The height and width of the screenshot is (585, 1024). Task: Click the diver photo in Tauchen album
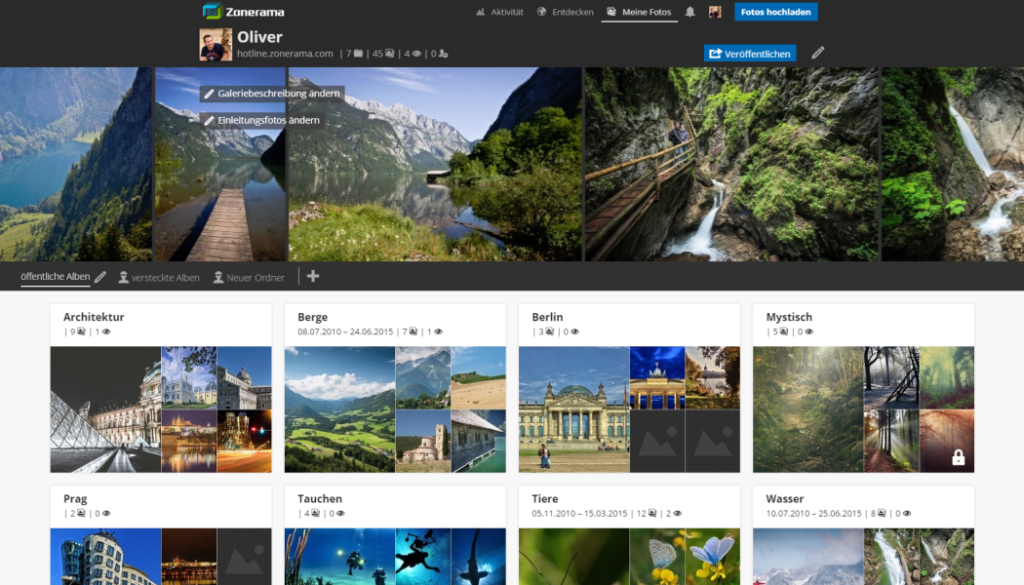tap(340, 556)
